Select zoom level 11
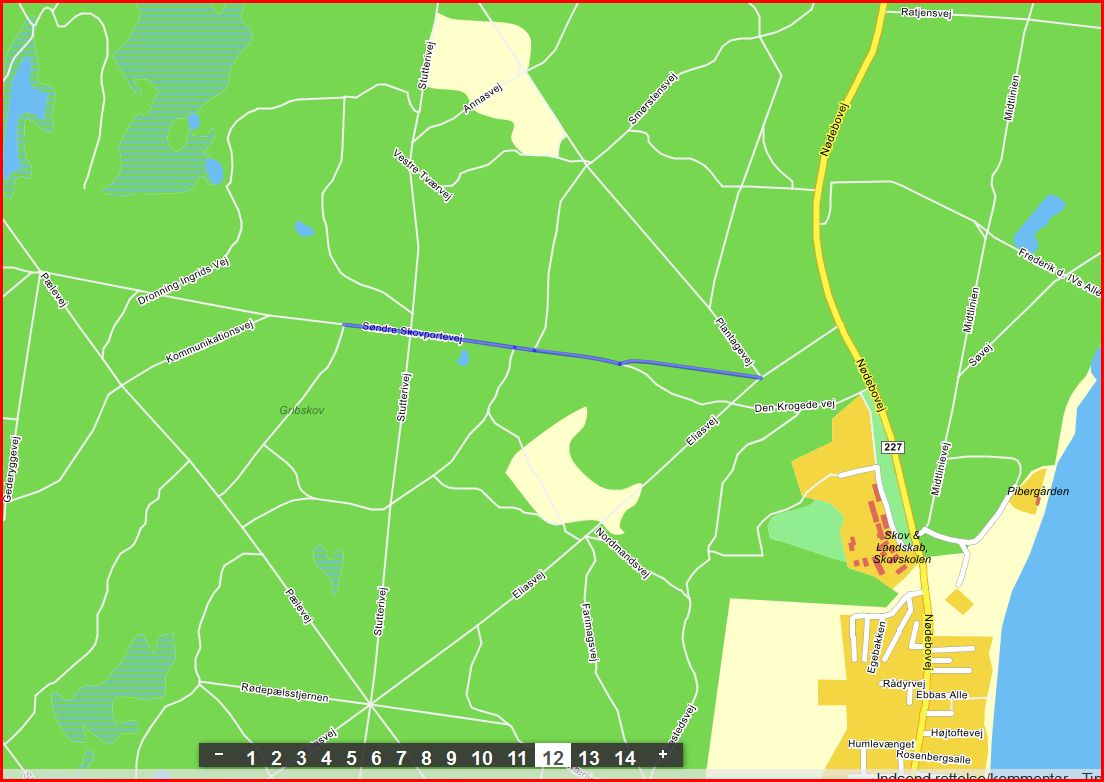Image resolution: width=1104 pixels, height=782 pixels. tap(517, 758)
